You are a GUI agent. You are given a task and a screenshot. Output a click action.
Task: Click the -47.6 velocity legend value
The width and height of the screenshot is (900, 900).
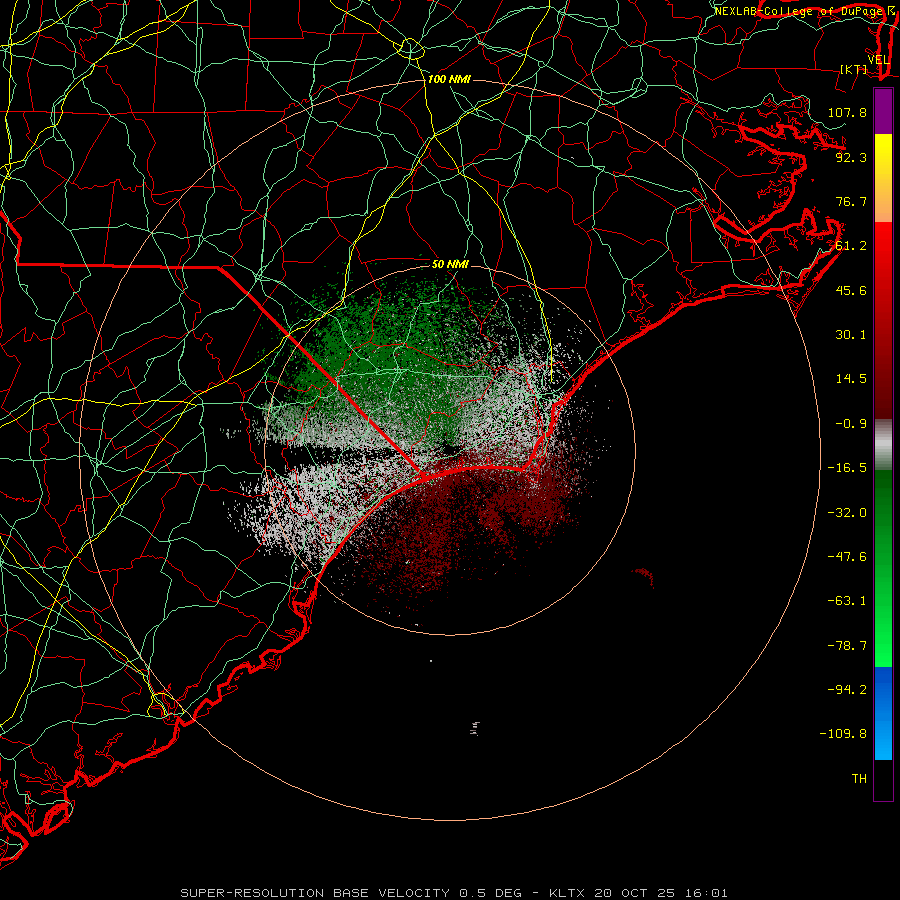pos(847,557)
